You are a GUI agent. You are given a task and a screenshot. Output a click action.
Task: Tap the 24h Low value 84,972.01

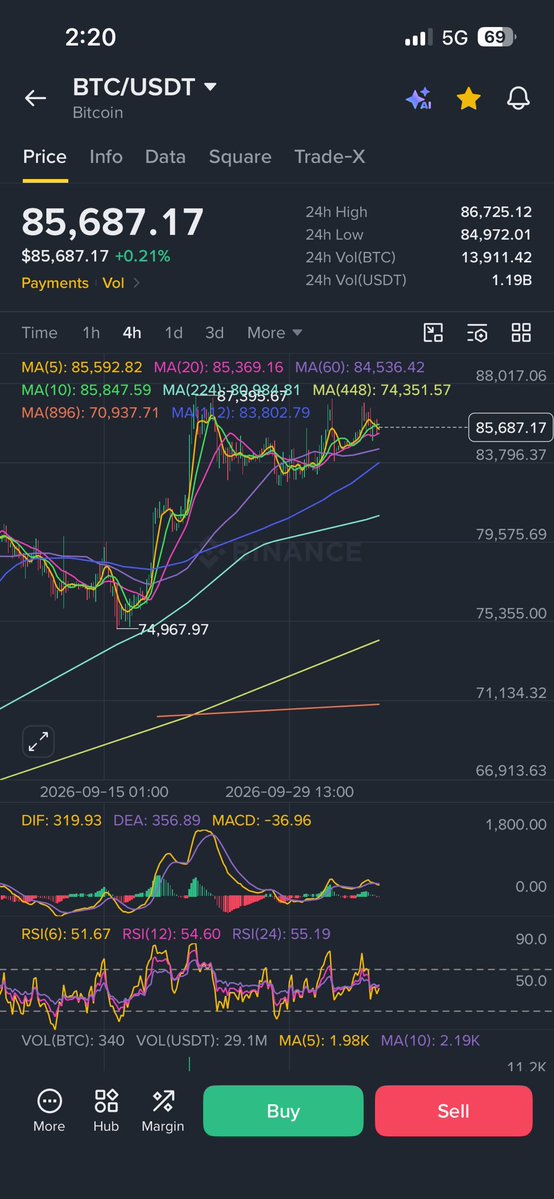pos(496,234)
